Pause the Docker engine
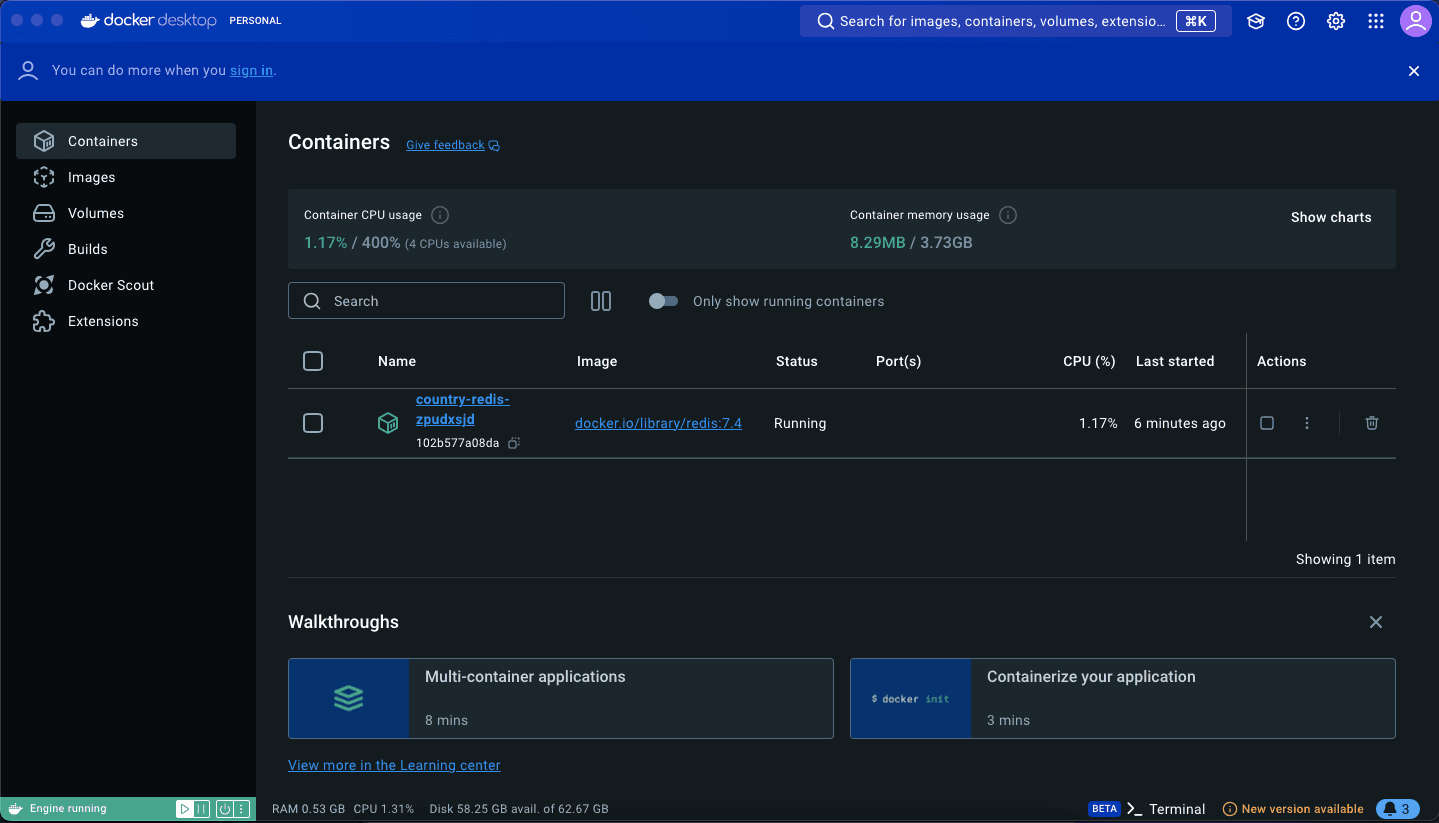 (201, 809)
